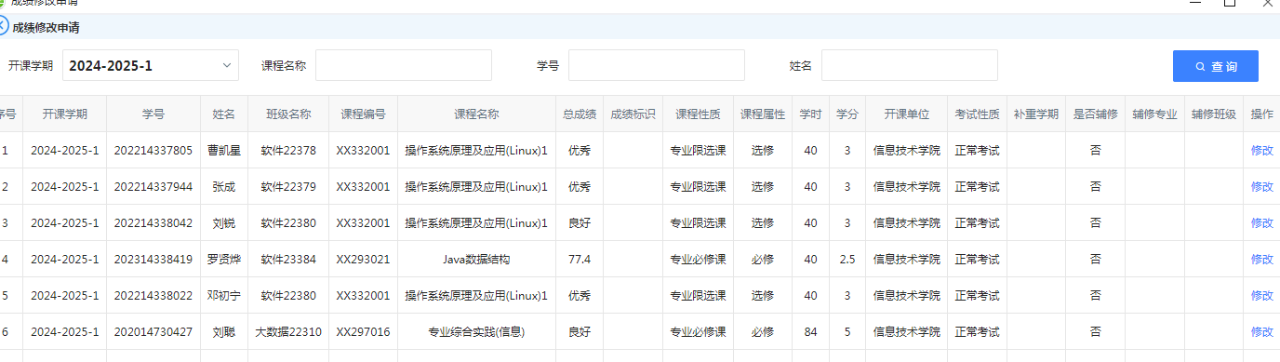Image resolution: width=1280 pixels, height=362 pixels.
Task: Click 修改 link for 刘锐
Action: click(1262, 223)
